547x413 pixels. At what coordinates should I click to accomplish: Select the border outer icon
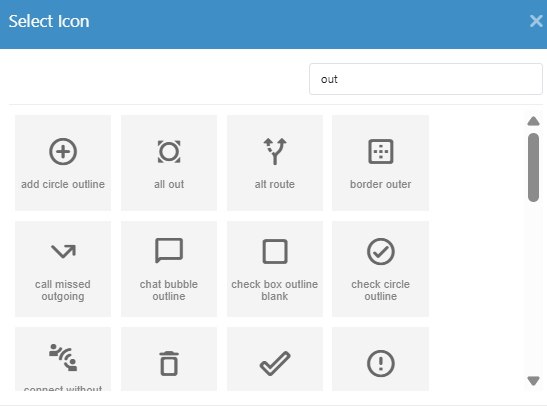(x=381, y=163)
